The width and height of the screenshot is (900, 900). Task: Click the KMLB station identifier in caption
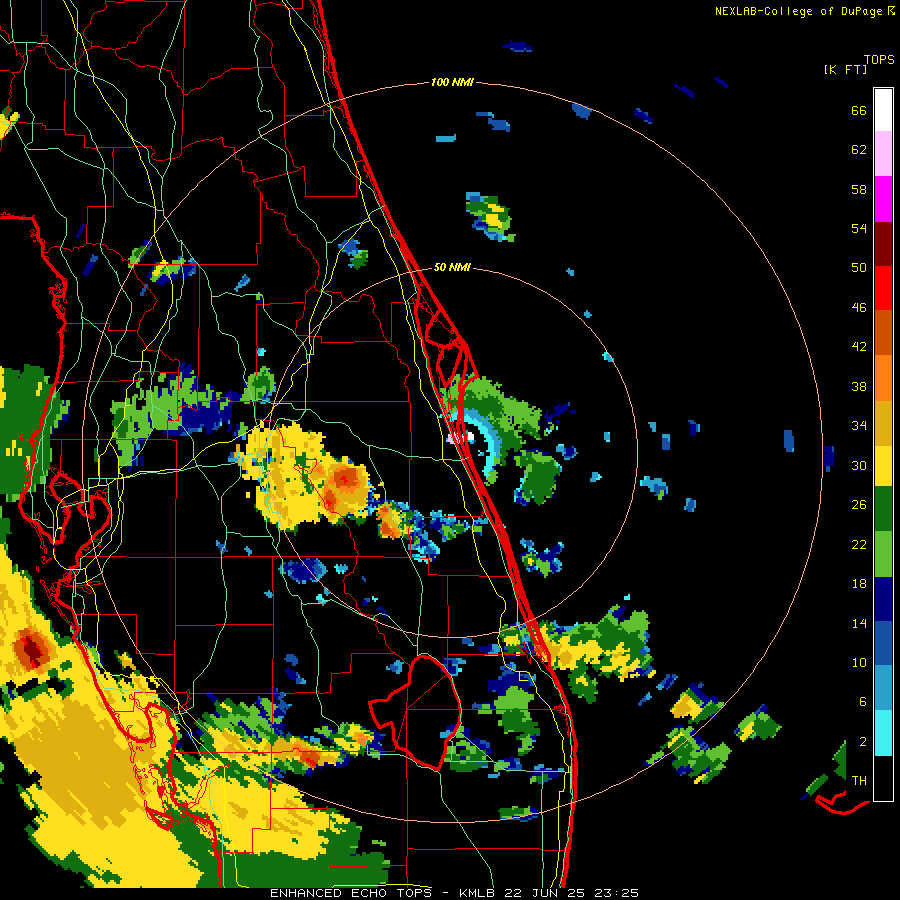pyautogui.click(x=478, y=893)
